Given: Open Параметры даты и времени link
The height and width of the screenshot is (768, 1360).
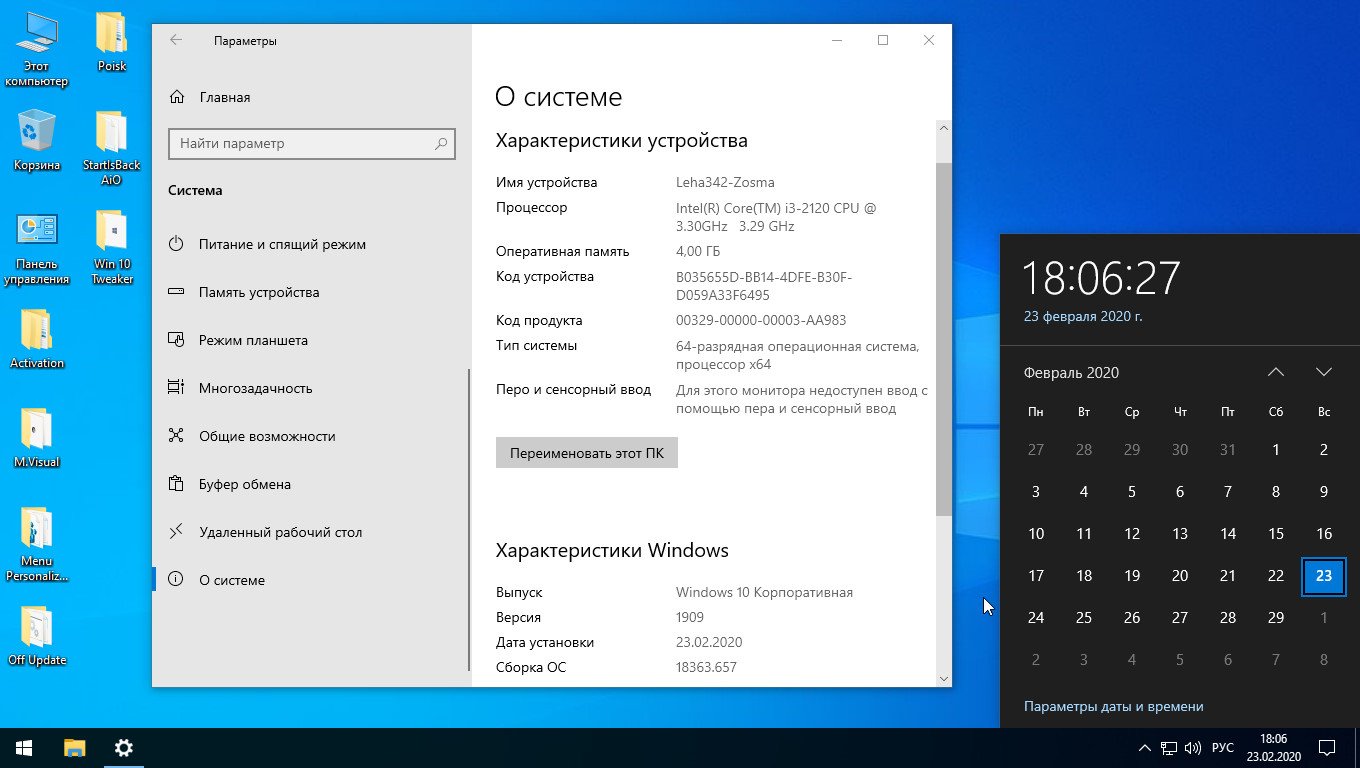Looking at the screenshot, I should pyautogui.click(x=1113, y=706).
